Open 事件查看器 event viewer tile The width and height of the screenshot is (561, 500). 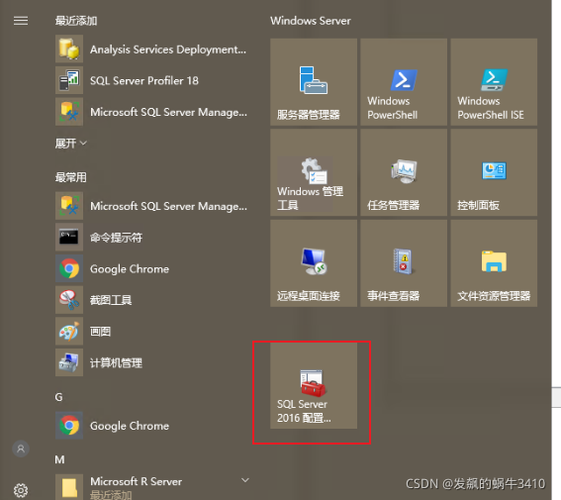pyautogui.click(x=404, y=263)
